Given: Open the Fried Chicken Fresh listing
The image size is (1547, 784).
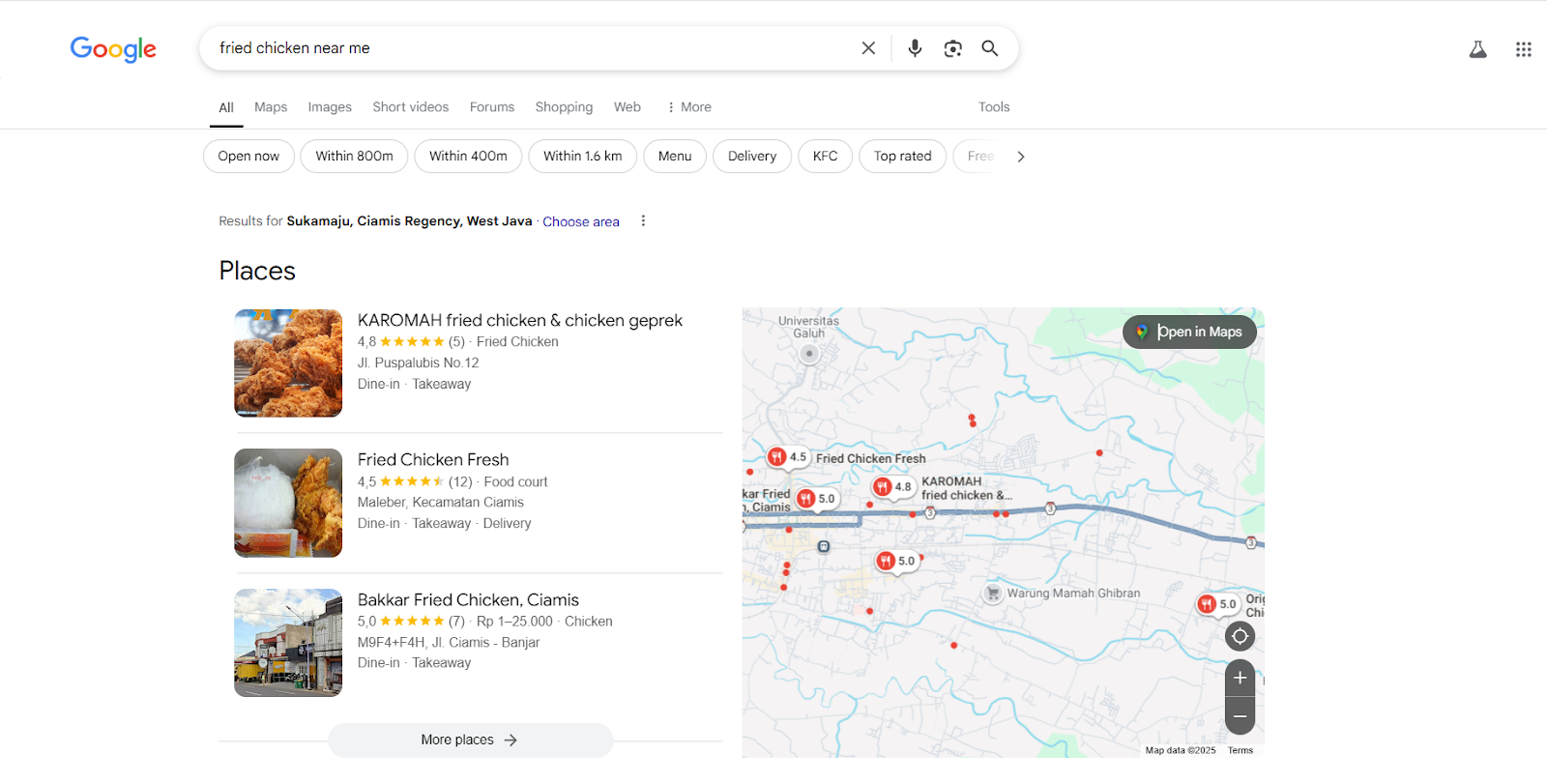Looking at the screenshot, I should click(x=433, y=460).
